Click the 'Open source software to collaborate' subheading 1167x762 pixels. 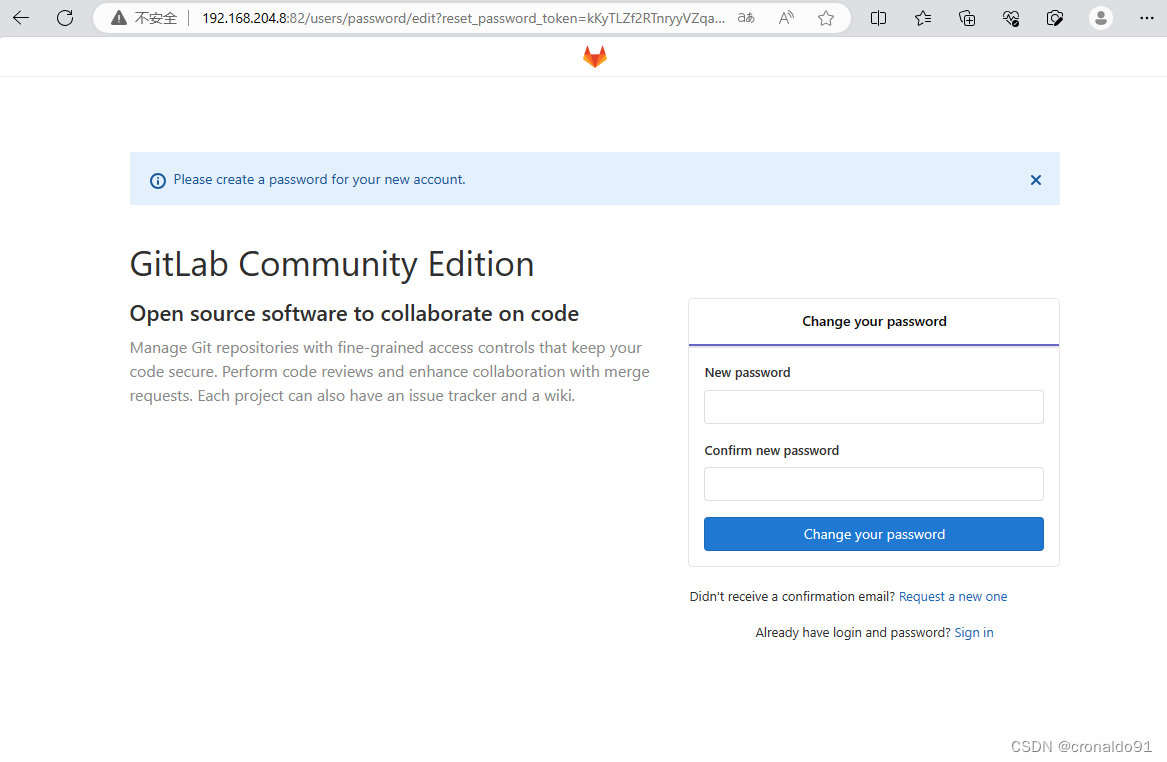pyautogui.click(x=354, y=314)
